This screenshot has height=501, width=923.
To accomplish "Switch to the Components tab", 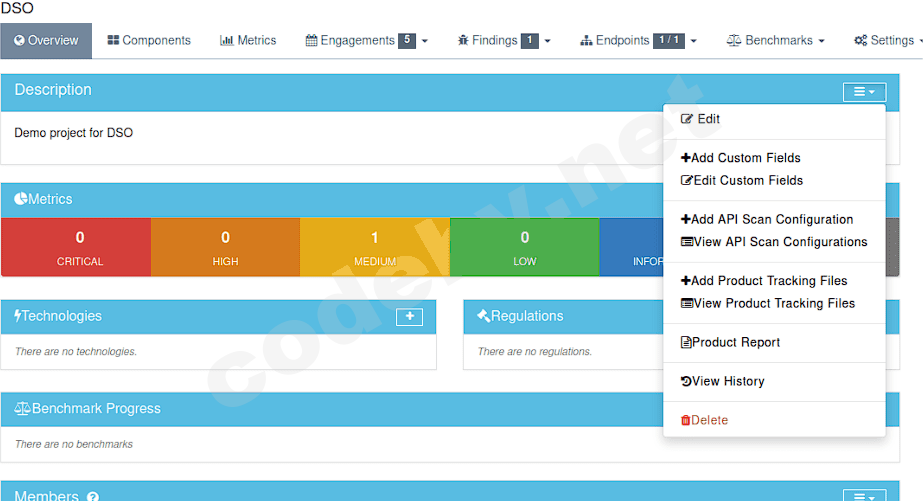I will tap(149, 41).
